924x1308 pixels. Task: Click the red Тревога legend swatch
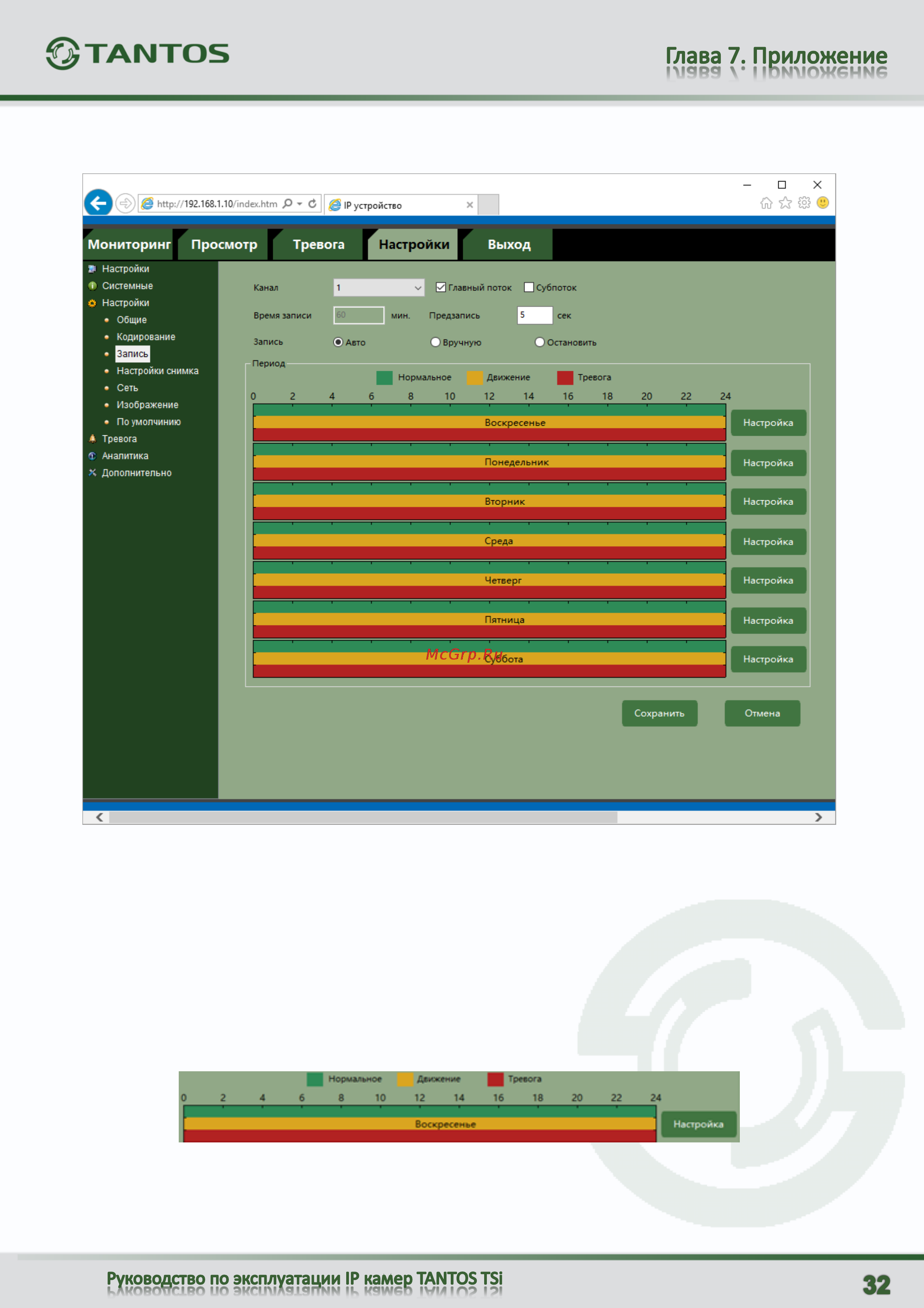(565, 378)
